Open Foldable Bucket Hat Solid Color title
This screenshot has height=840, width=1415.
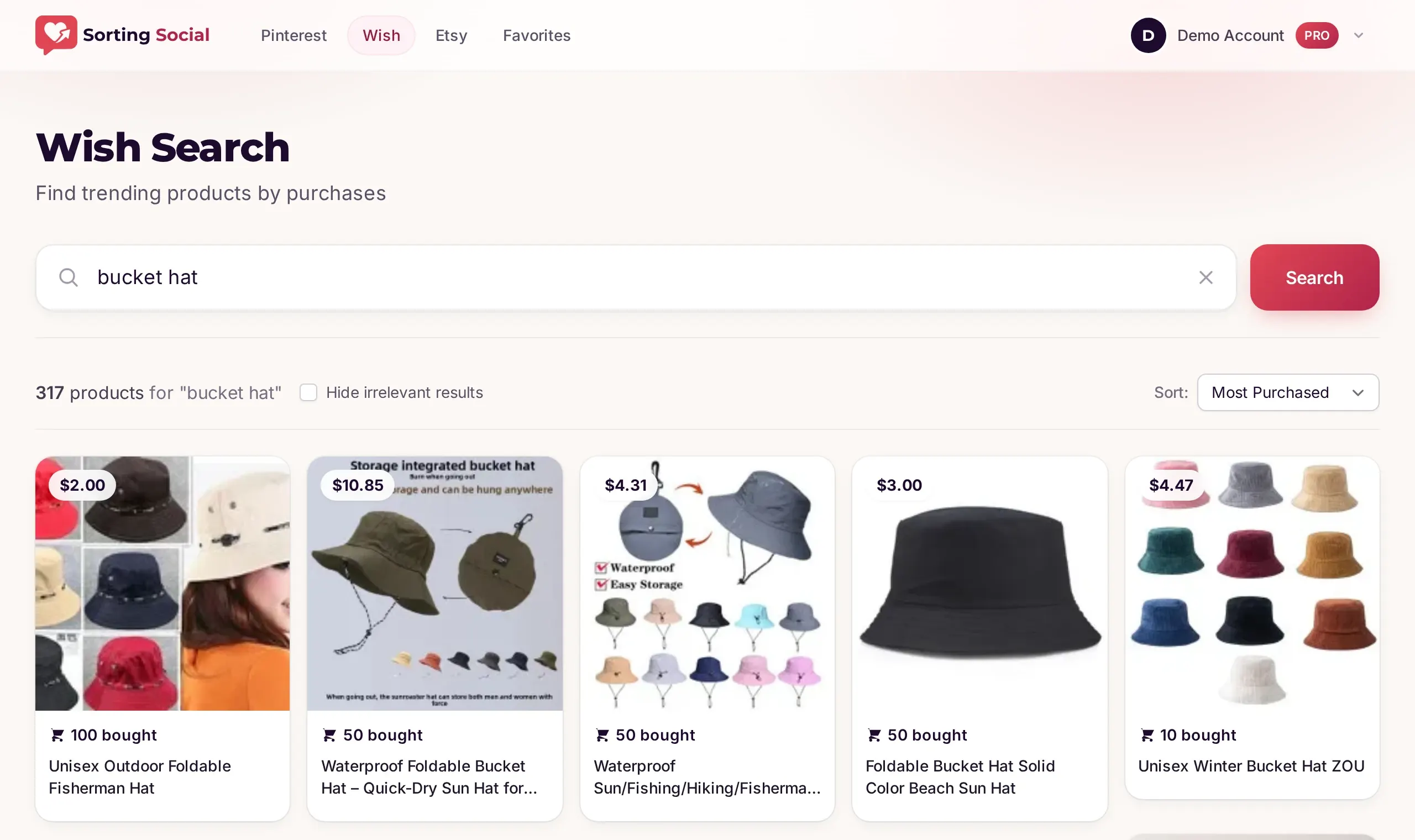click(960, 776)
